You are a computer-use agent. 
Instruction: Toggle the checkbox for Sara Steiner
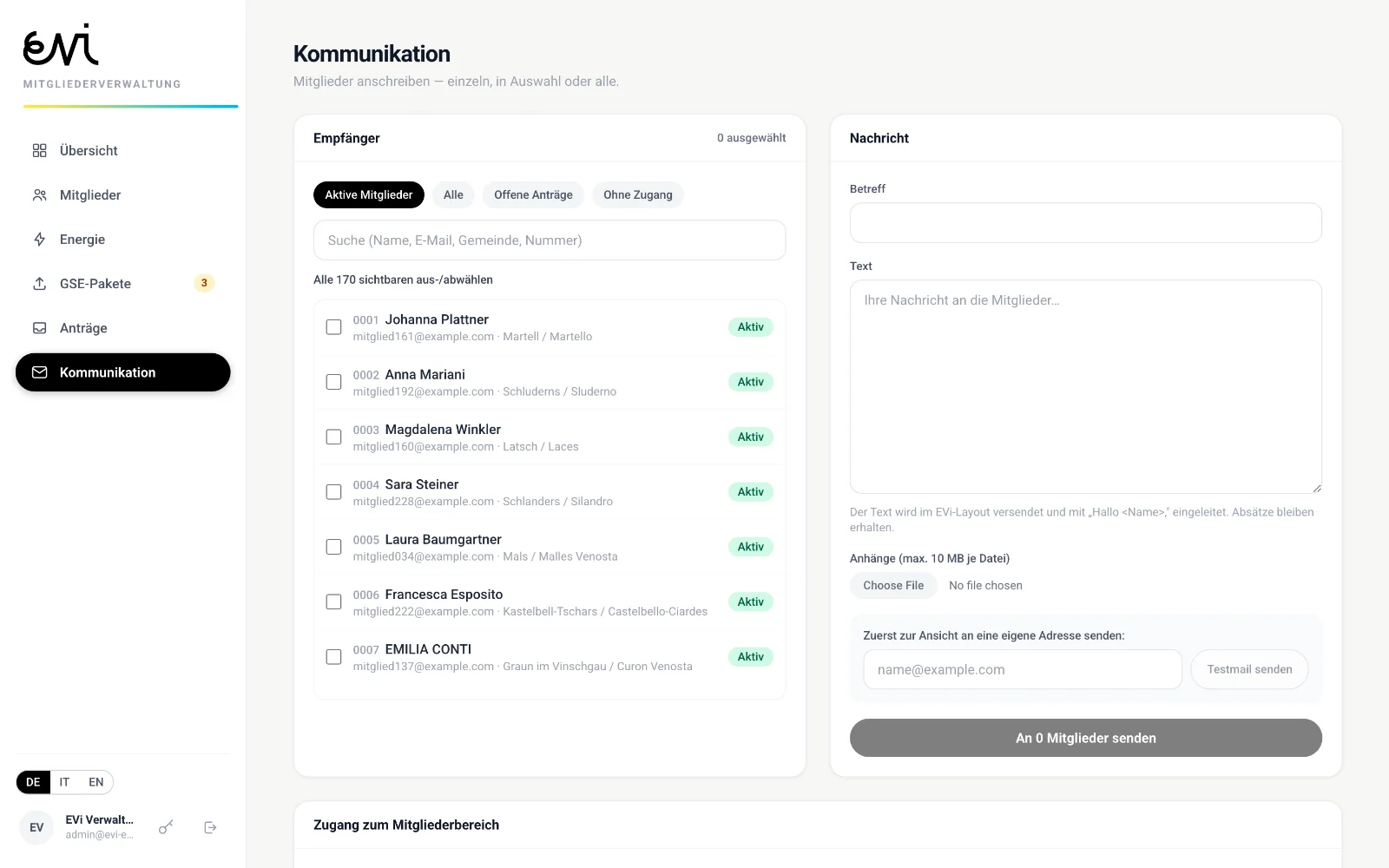[333, 492]
